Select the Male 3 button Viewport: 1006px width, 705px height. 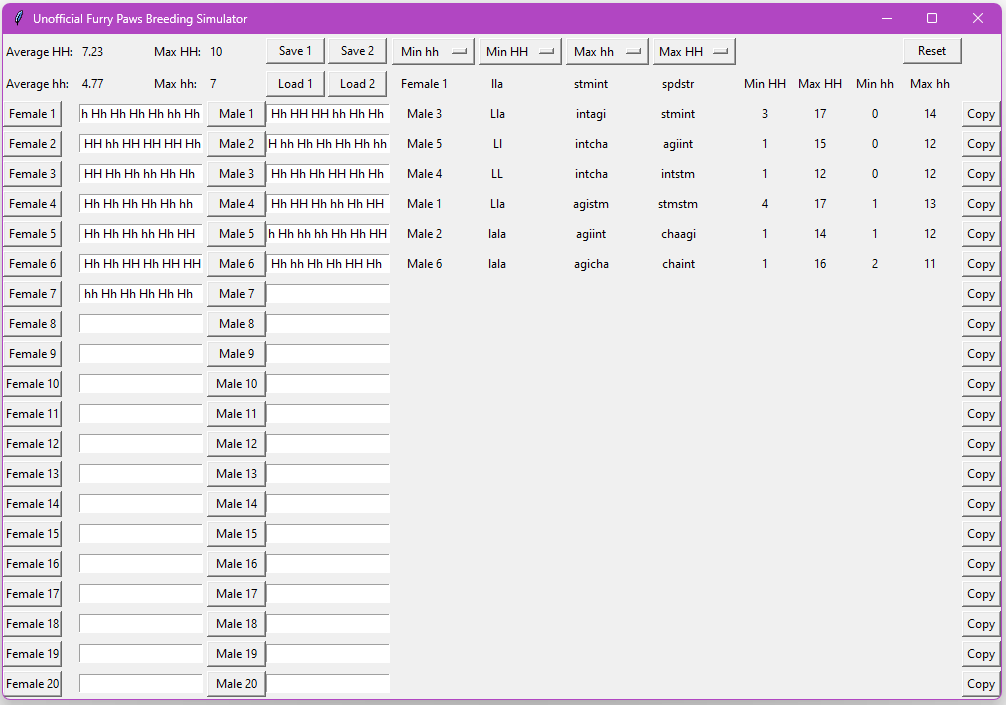(236, 174)
